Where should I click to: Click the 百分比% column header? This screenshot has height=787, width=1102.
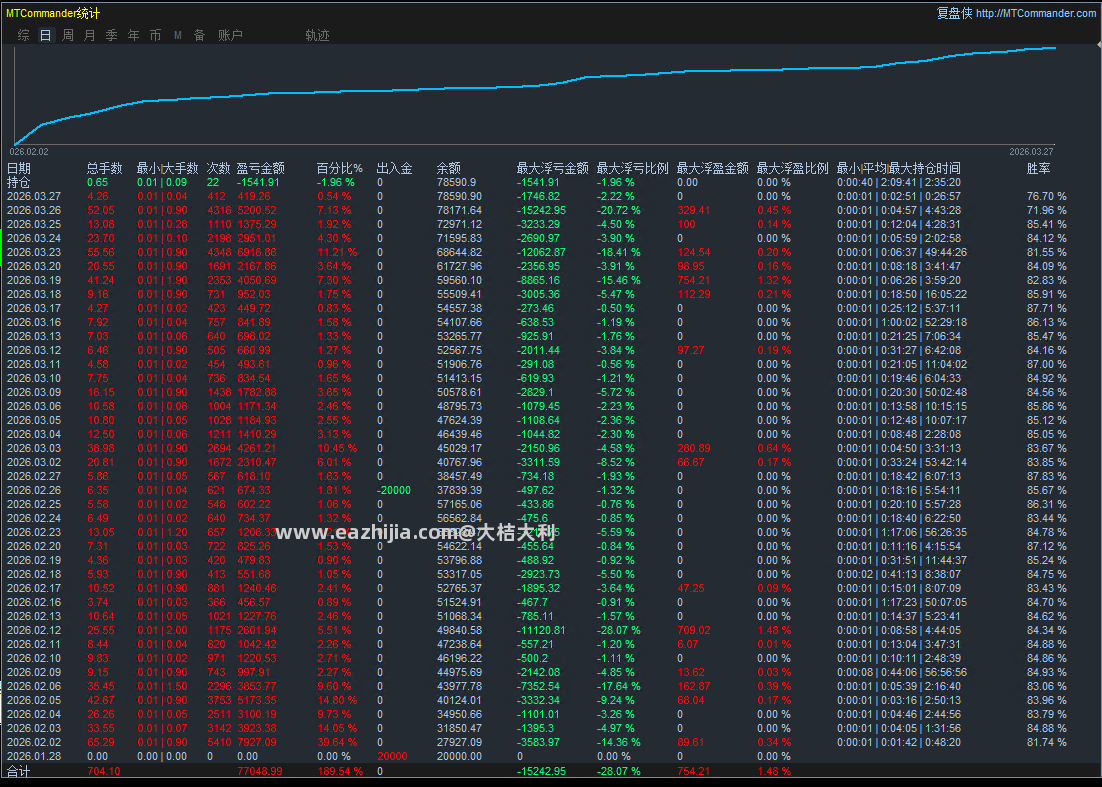339,169
